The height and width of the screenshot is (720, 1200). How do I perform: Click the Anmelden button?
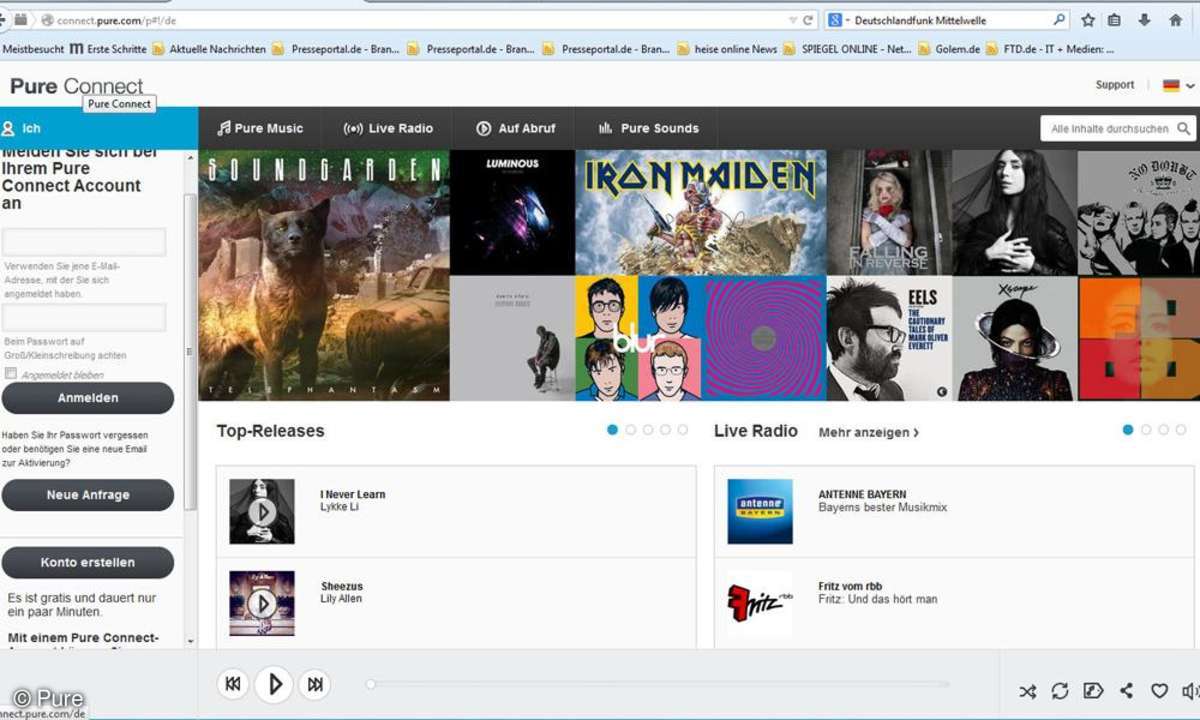(88, 398)
